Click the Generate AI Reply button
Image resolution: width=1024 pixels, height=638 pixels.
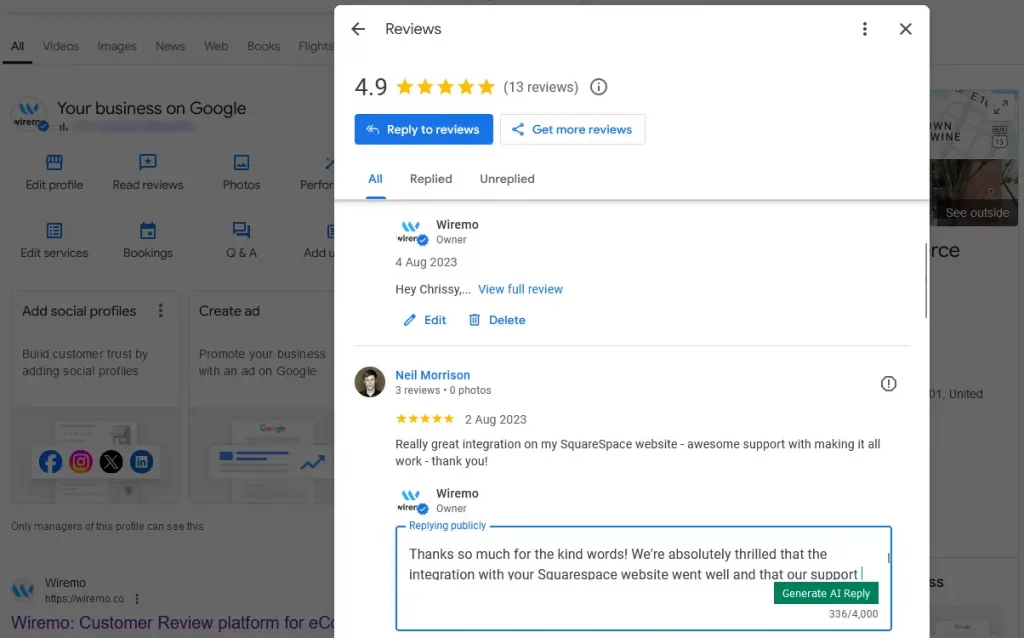click(825, 593)
